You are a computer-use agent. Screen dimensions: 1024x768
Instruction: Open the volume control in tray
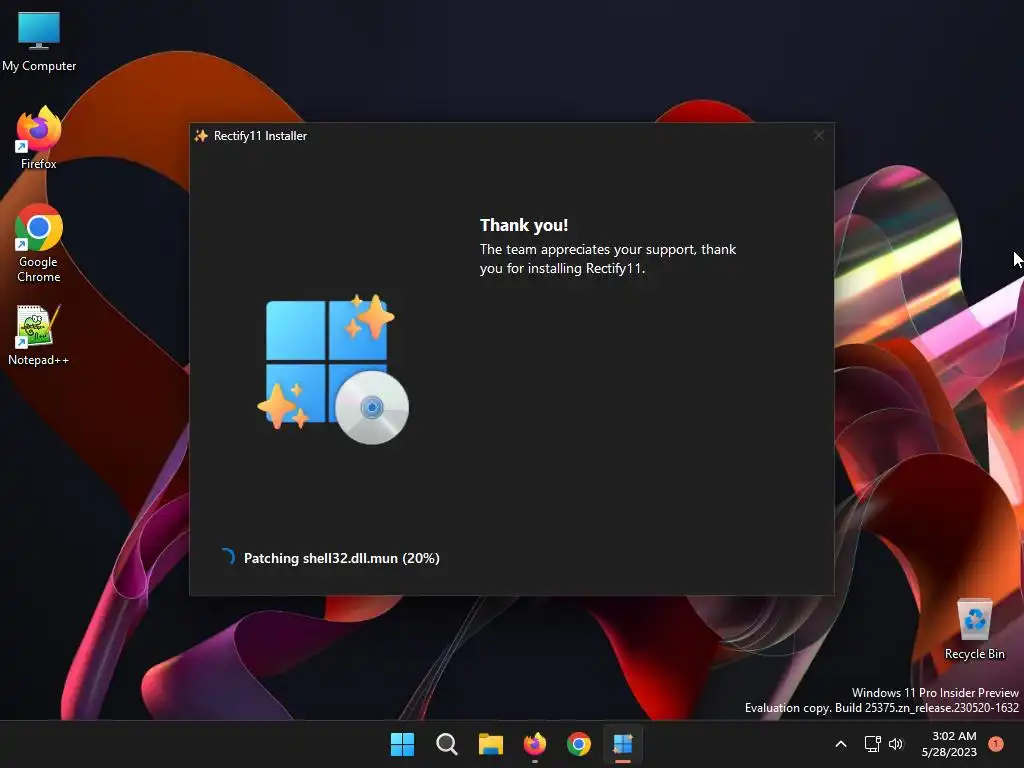(x=896, y=744)
